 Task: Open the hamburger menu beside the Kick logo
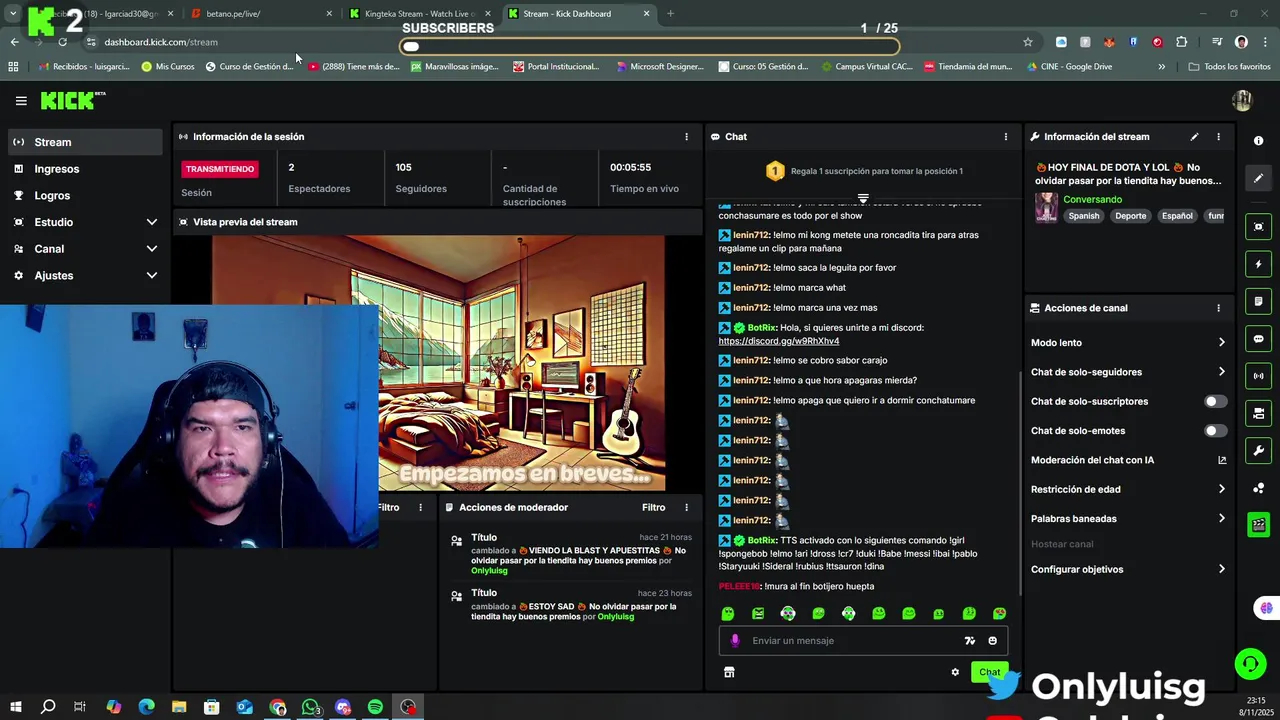21,101
